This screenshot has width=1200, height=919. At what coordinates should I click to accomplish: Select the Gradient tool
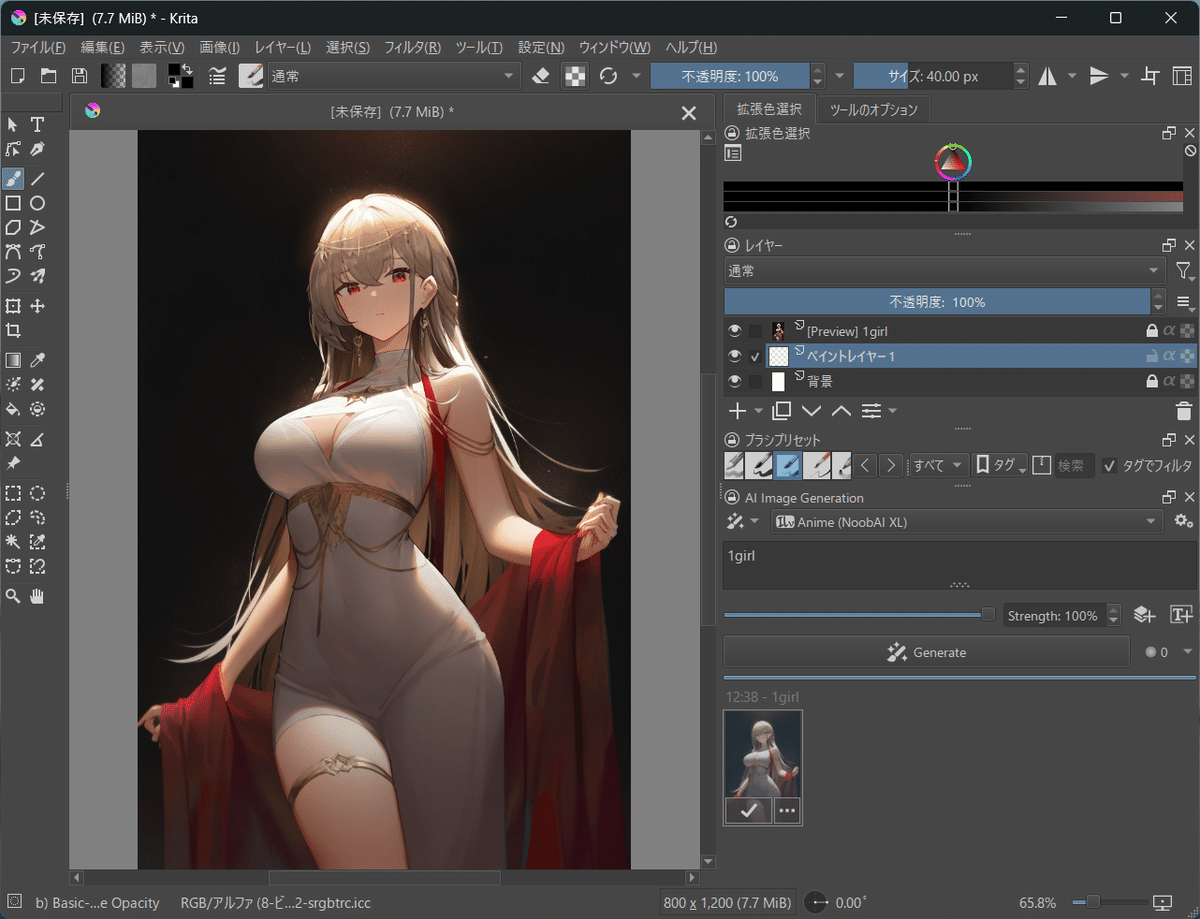click(x=13, y=359)
